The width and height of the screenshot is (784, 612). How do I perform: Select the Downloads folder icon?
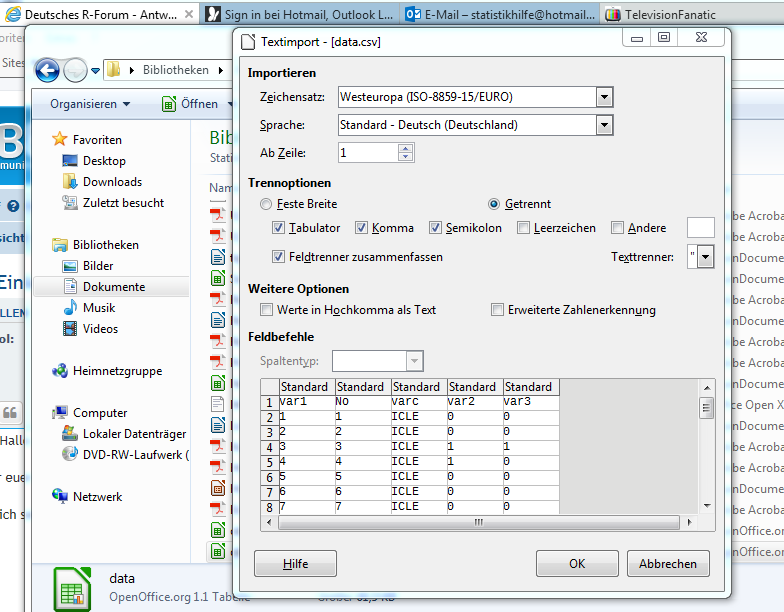[70, 182]
